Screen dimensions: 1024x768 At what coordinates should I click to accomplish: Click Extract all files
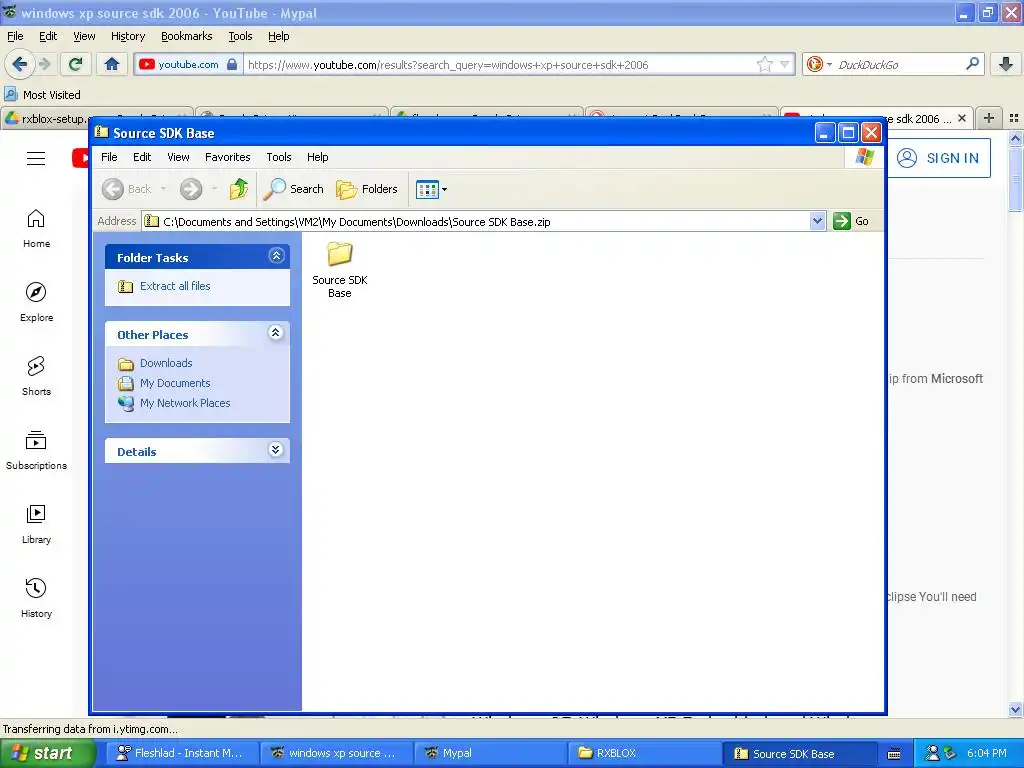point(175,286)
